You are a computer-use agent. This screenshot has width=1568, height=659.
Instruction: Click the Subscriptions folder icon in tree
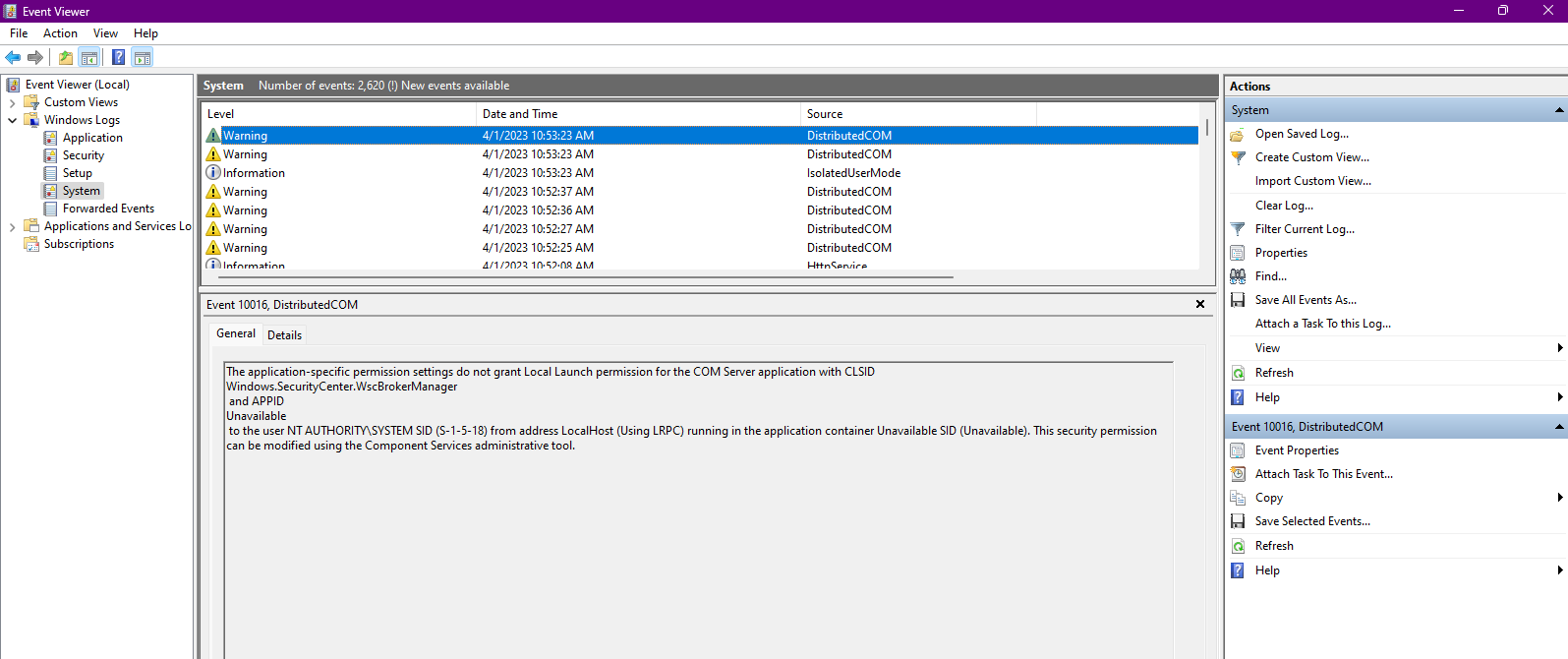[x=31, y=244]
